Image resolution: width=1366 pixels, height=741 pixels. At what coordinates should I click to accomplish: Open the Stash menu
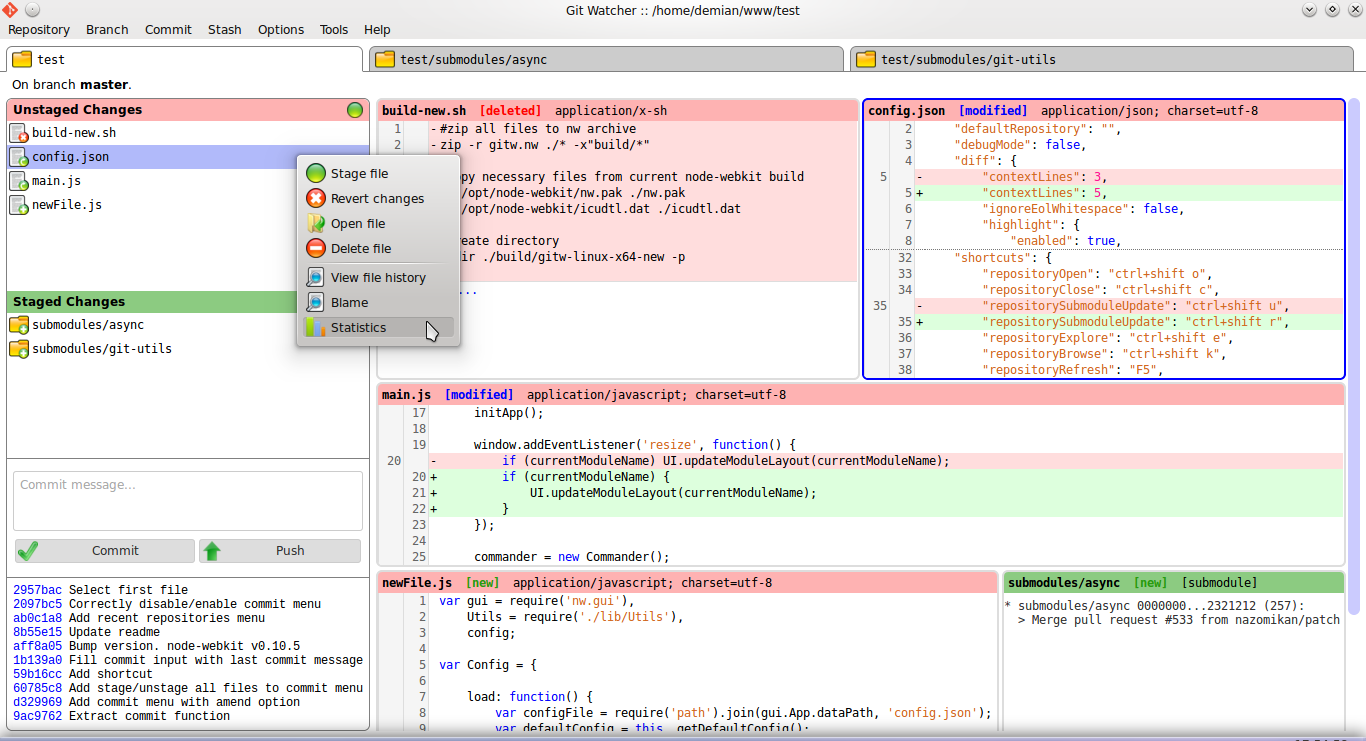224,30
